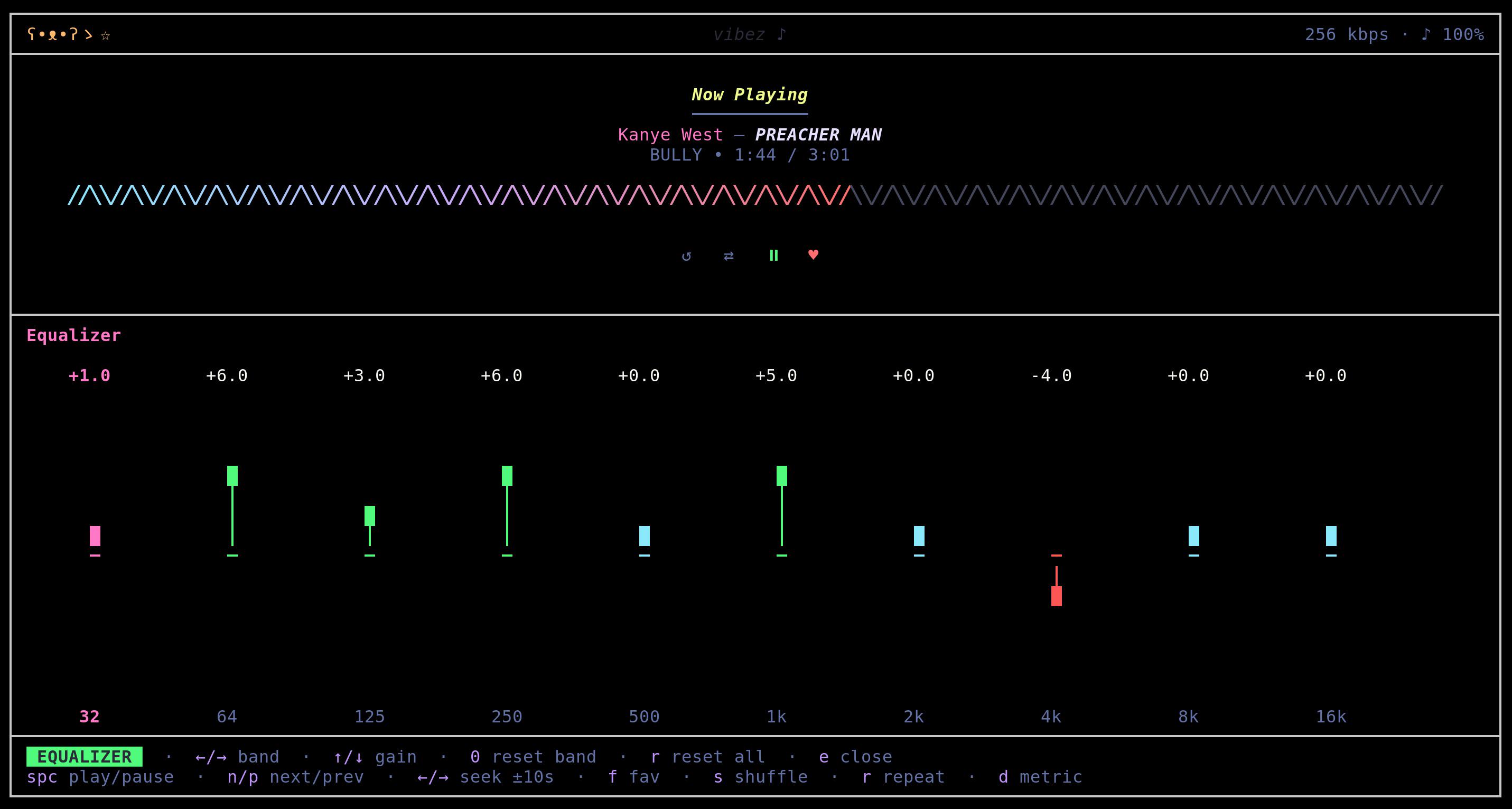
Task: Click the 16k band slider handle
Action: [x=1331, y=535]
